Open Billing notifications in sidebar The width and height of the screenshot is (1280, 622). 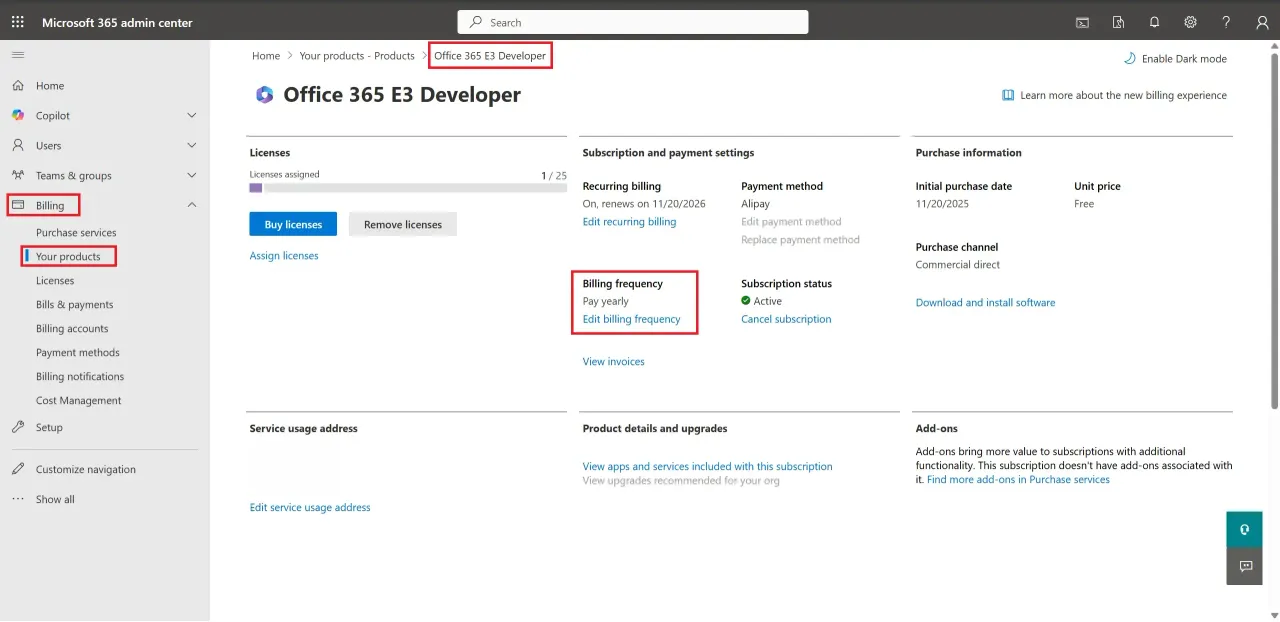[80, 377]
